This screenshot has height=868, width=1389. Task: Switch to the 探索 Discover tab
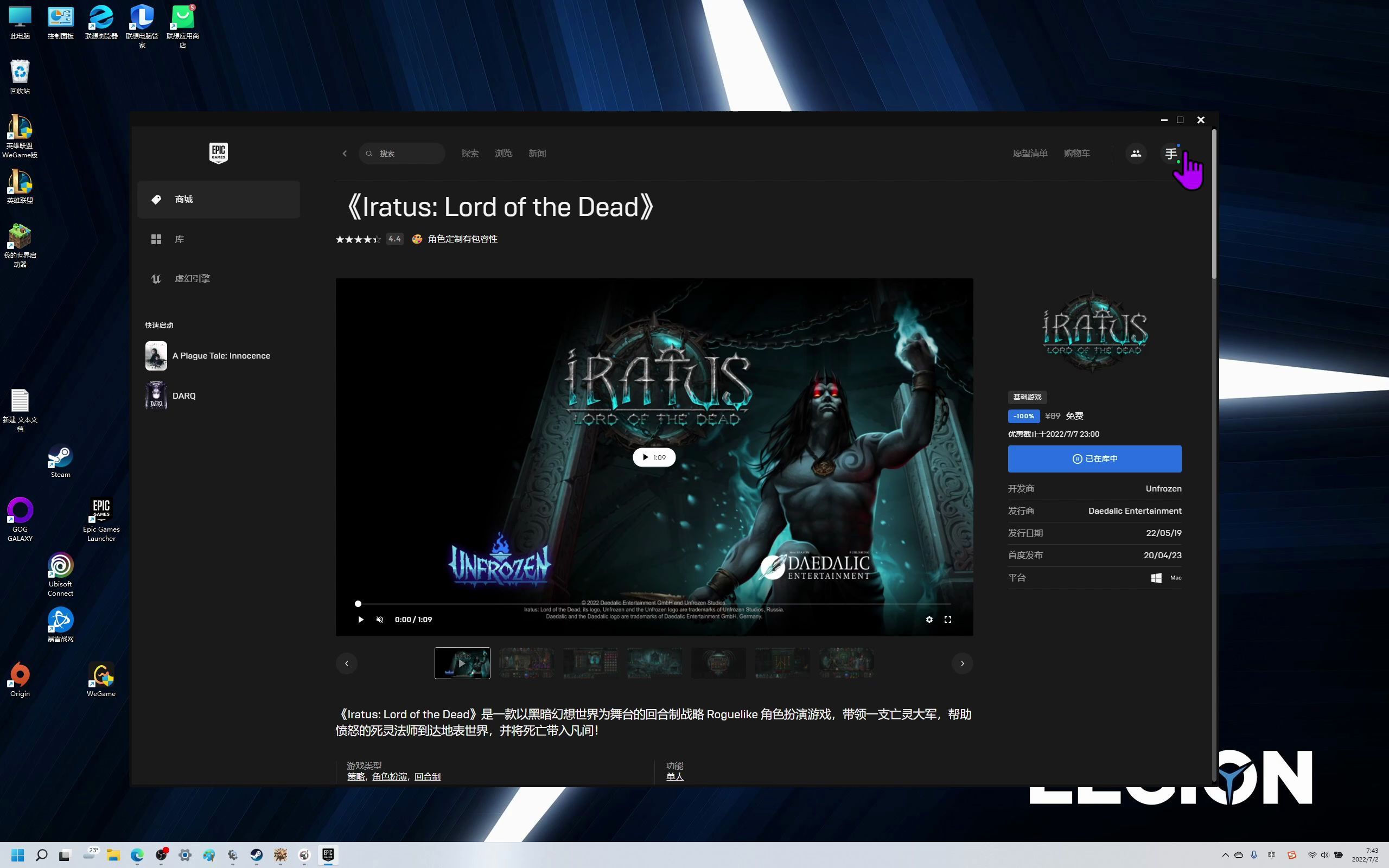(469, 154)
